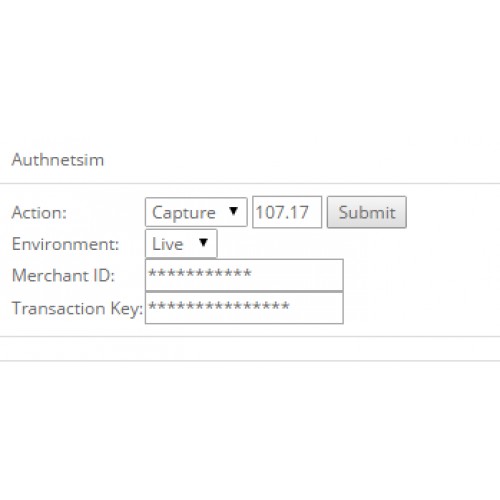Click the Merchant ID: label
The image size is (500, 500).
tap(63, 275)
